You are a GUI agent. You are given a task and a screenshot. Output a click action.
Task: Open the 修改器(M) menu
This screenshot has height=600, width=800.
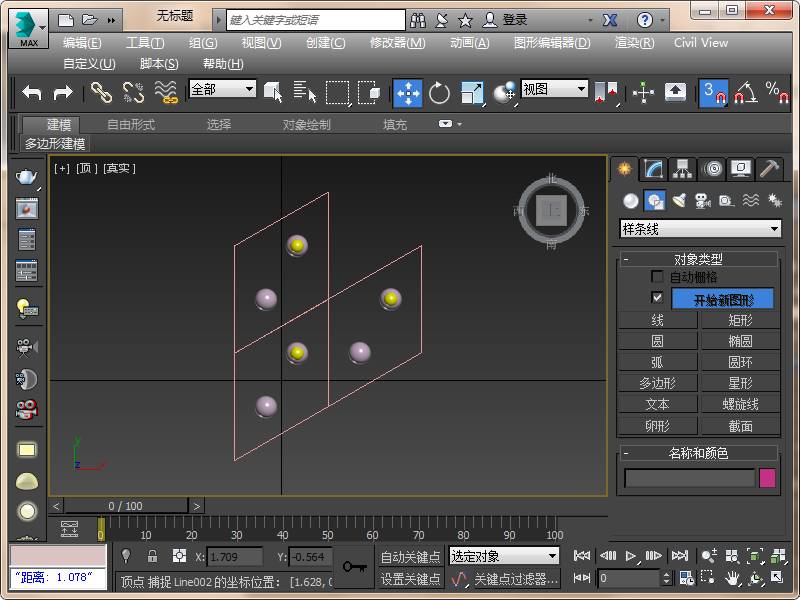(x=397, y=43)
